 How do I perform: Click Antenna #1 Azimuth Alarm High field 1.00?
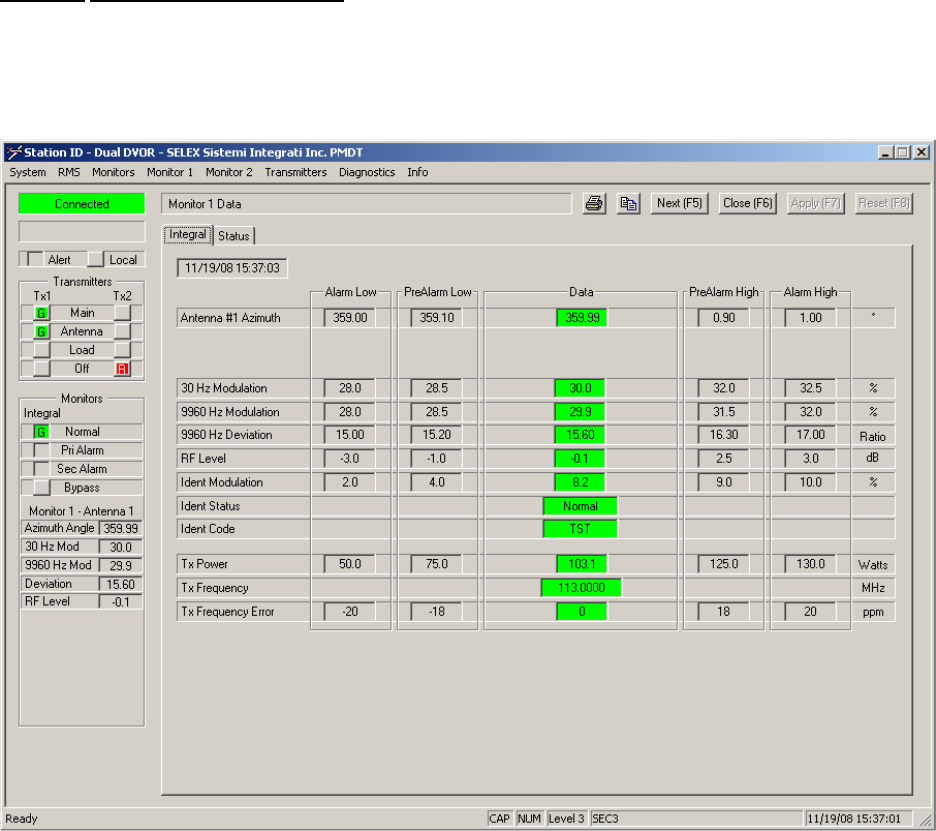810,318
